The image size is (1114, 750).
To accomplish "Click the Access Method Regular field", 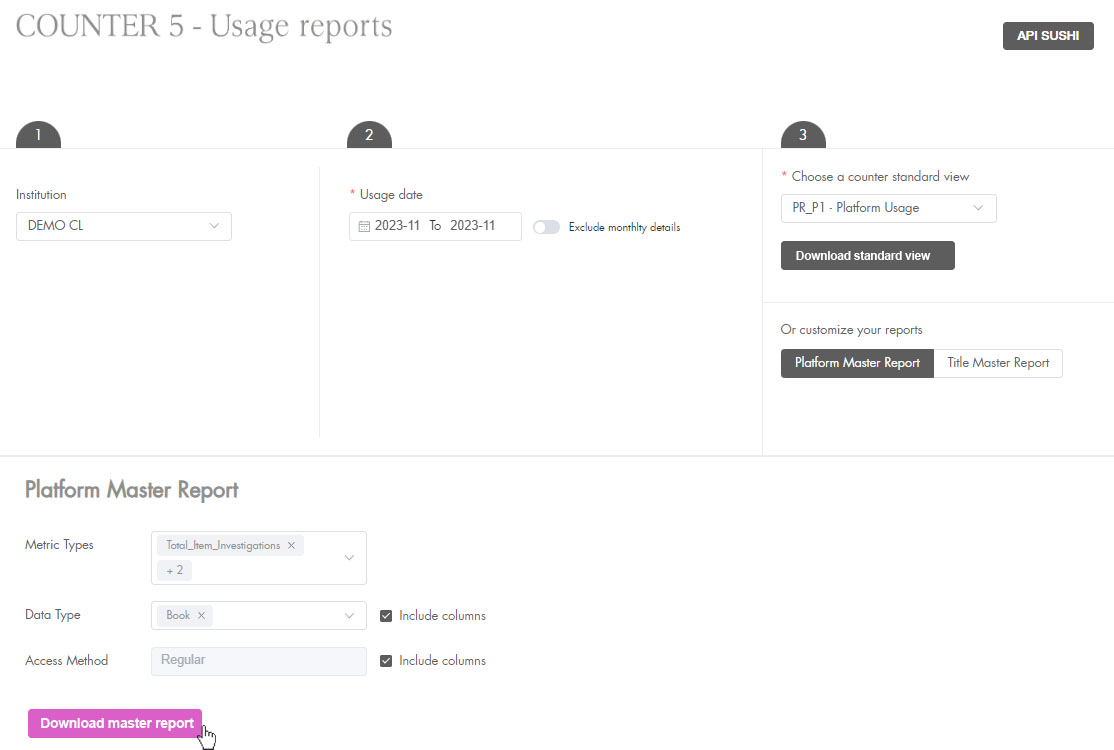I will click(259, 661).
